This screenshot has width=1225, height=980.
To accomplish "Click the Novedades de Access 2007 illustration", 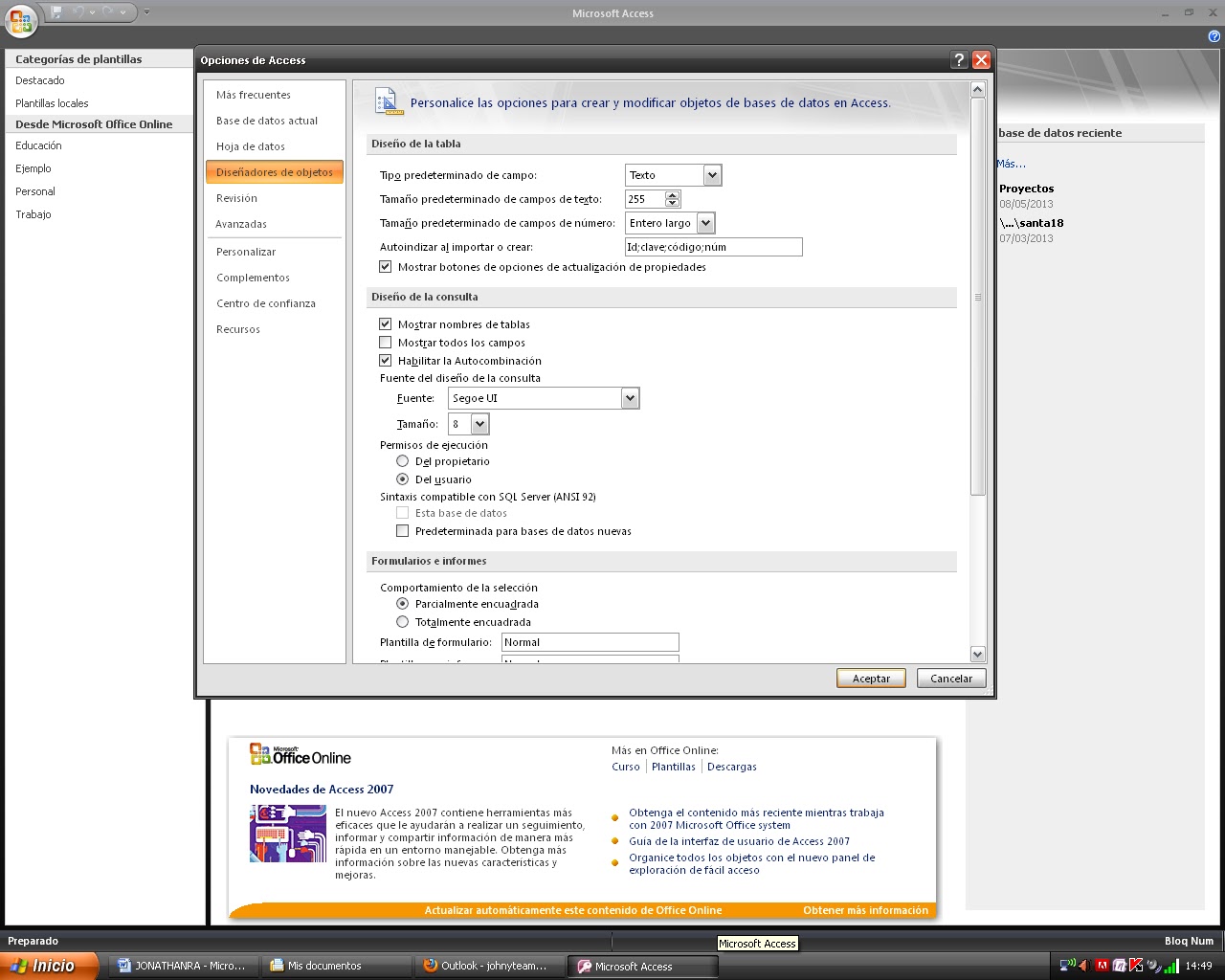I will (x=288, y=834).
